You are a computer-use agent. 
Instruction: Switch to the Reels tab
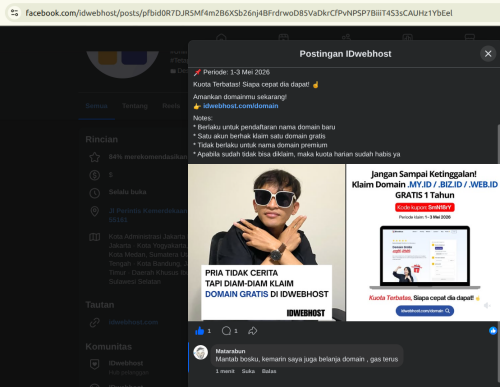tap(171, 106)
